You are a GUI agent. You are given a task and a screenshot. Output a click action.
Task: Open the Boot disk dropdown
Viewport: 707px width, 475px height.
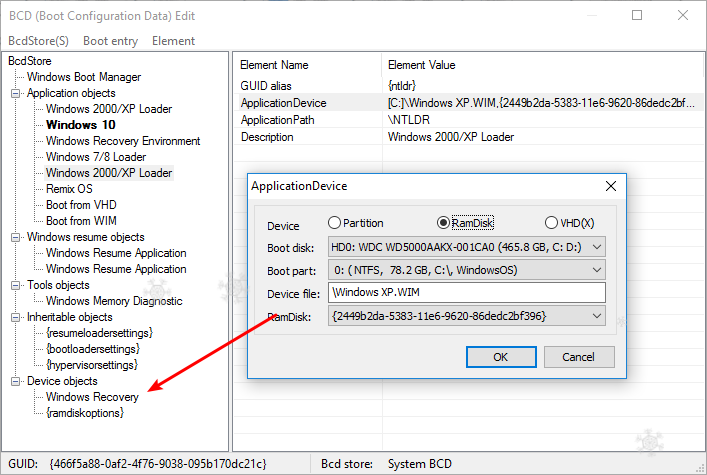point(467,247)
